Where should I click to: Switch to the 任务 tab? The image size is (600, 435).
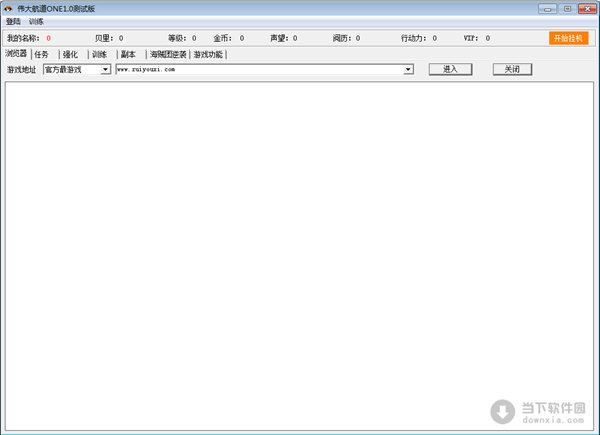point(42,54)
